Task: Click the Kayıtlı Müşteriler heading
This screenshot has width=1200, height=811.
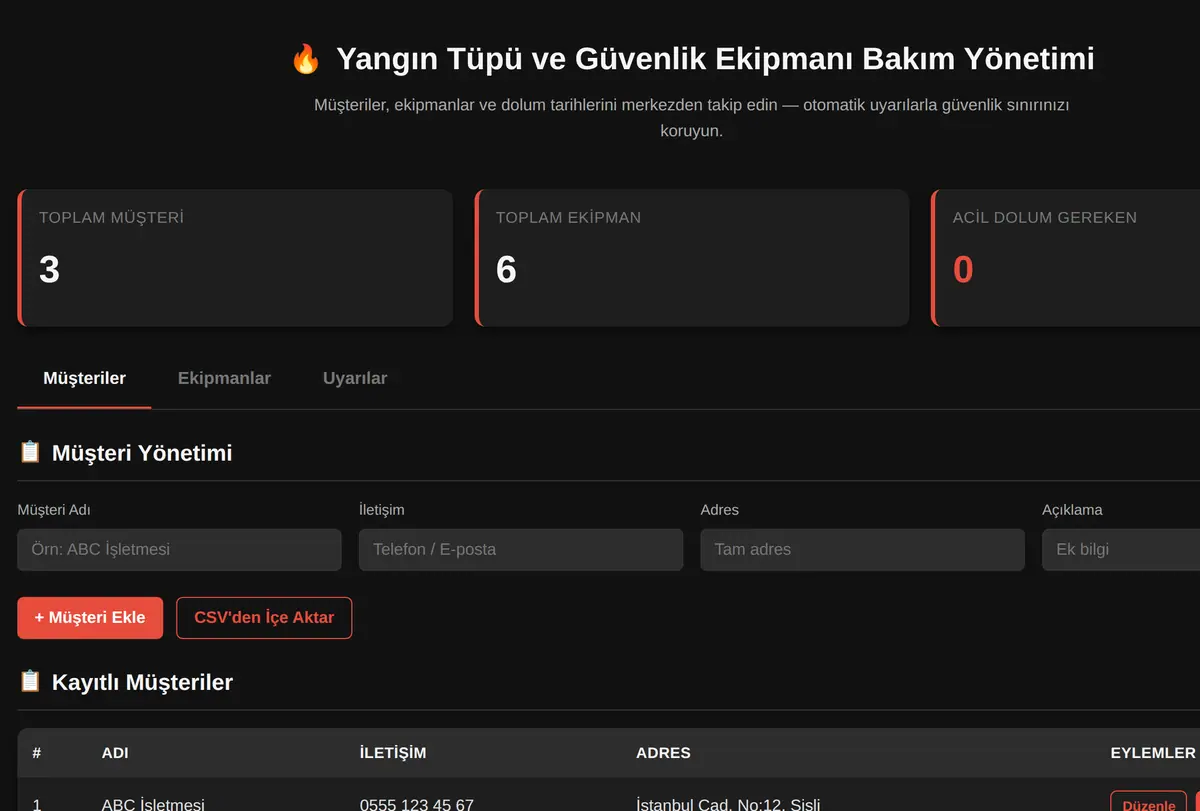Action: [142, 682]
